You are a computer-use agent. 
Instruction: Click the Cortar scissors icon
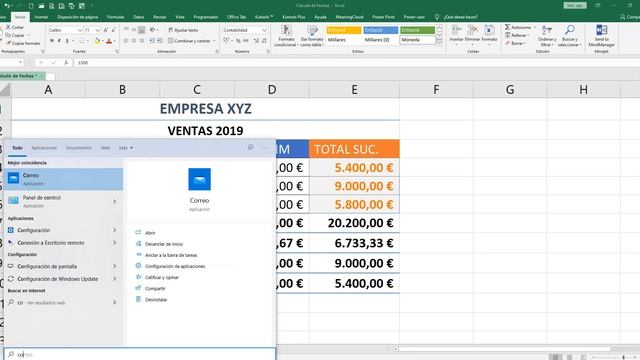point(8,27)
